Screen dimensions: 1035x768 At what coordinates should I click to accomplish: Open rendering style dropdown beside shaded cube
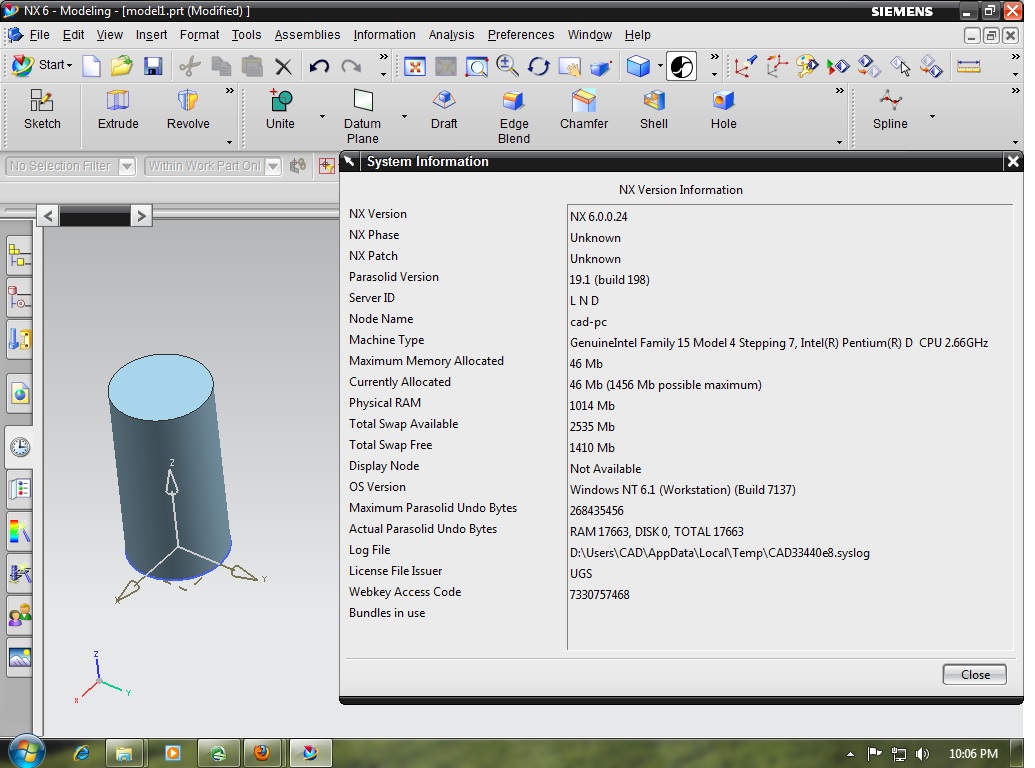pos(660,66)
